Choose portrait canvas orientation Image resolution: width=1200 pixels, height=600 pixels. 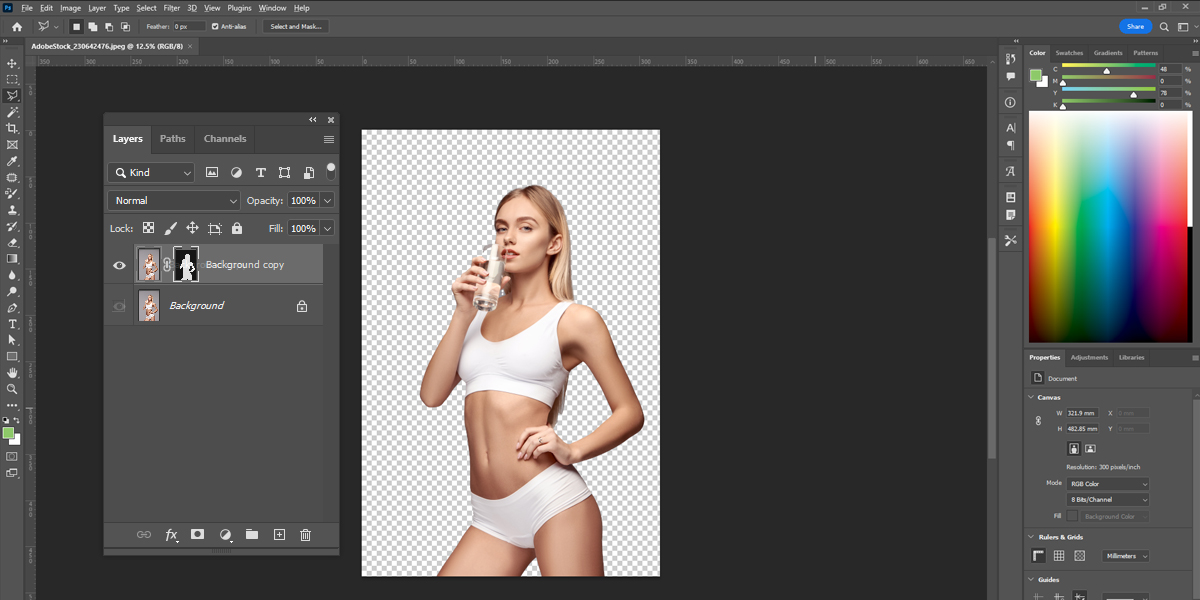point(1074,449)
